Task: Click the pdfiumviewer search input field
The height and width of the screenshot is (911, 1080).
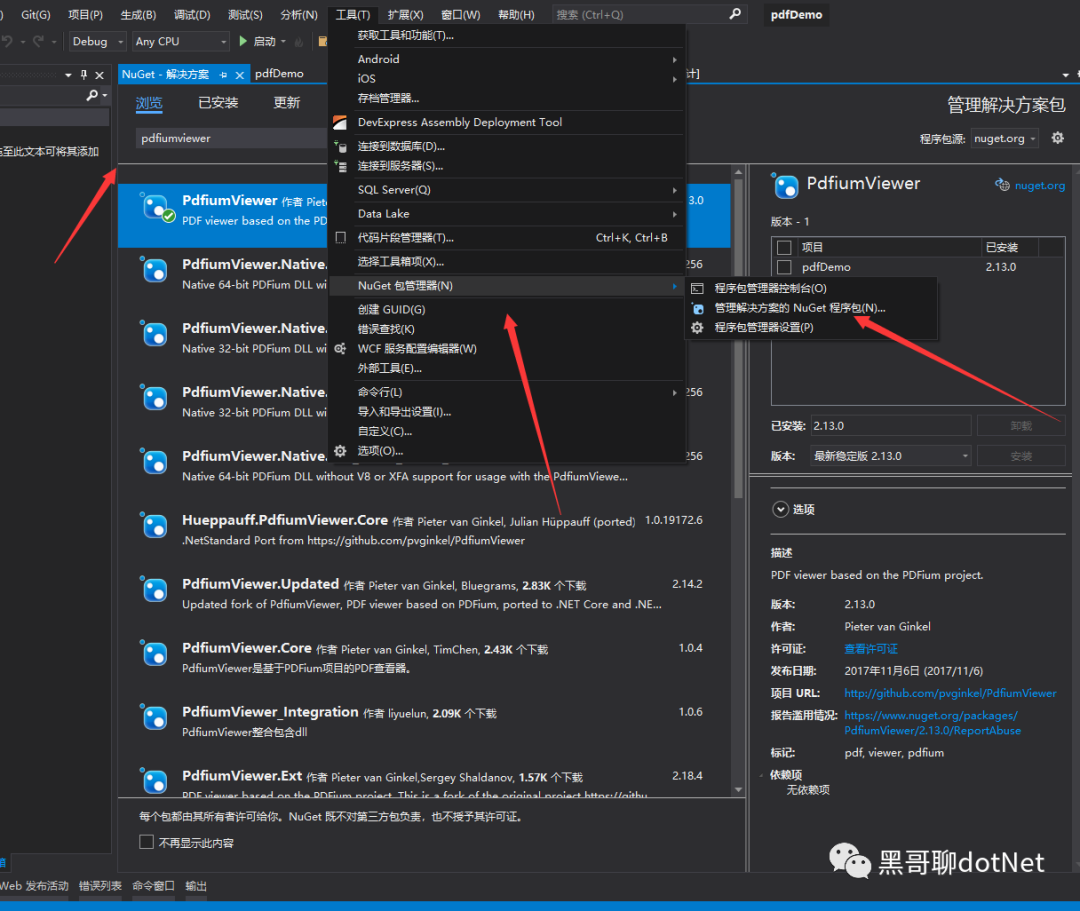Action: click(231, 138)
